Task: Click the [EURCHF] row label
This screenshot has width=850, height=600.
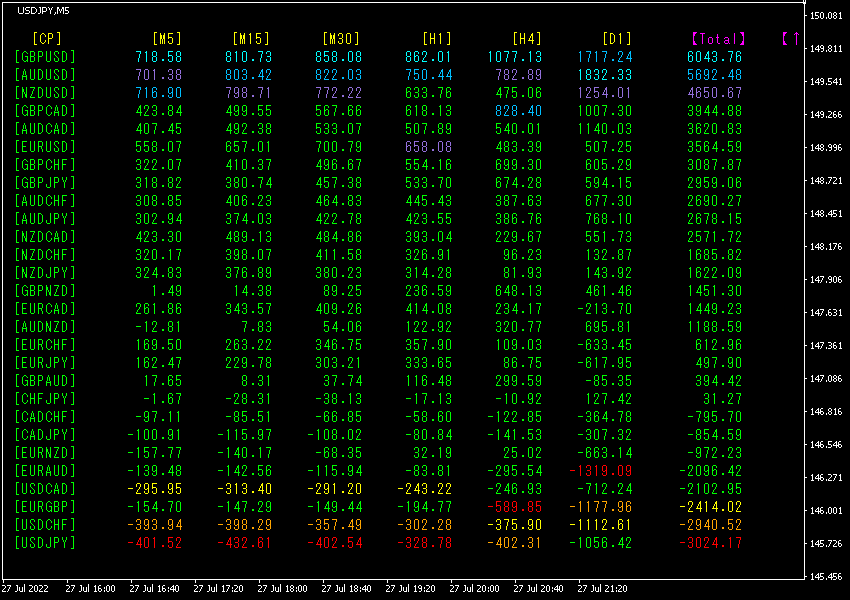Action: (x=46, y=345)
